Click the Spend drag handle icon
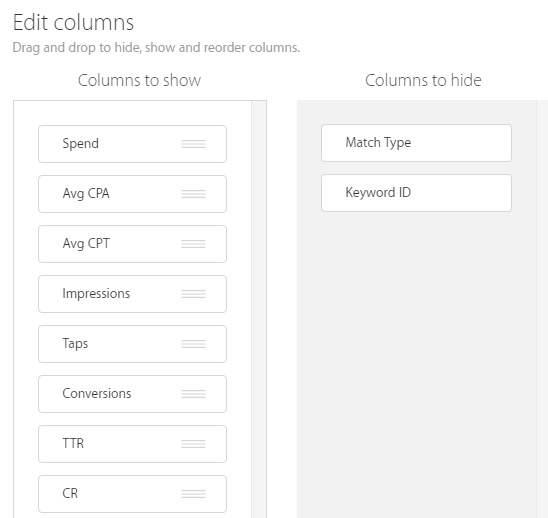Image resolution: width=548 pixels, height=518 pixels. [193, 144]
